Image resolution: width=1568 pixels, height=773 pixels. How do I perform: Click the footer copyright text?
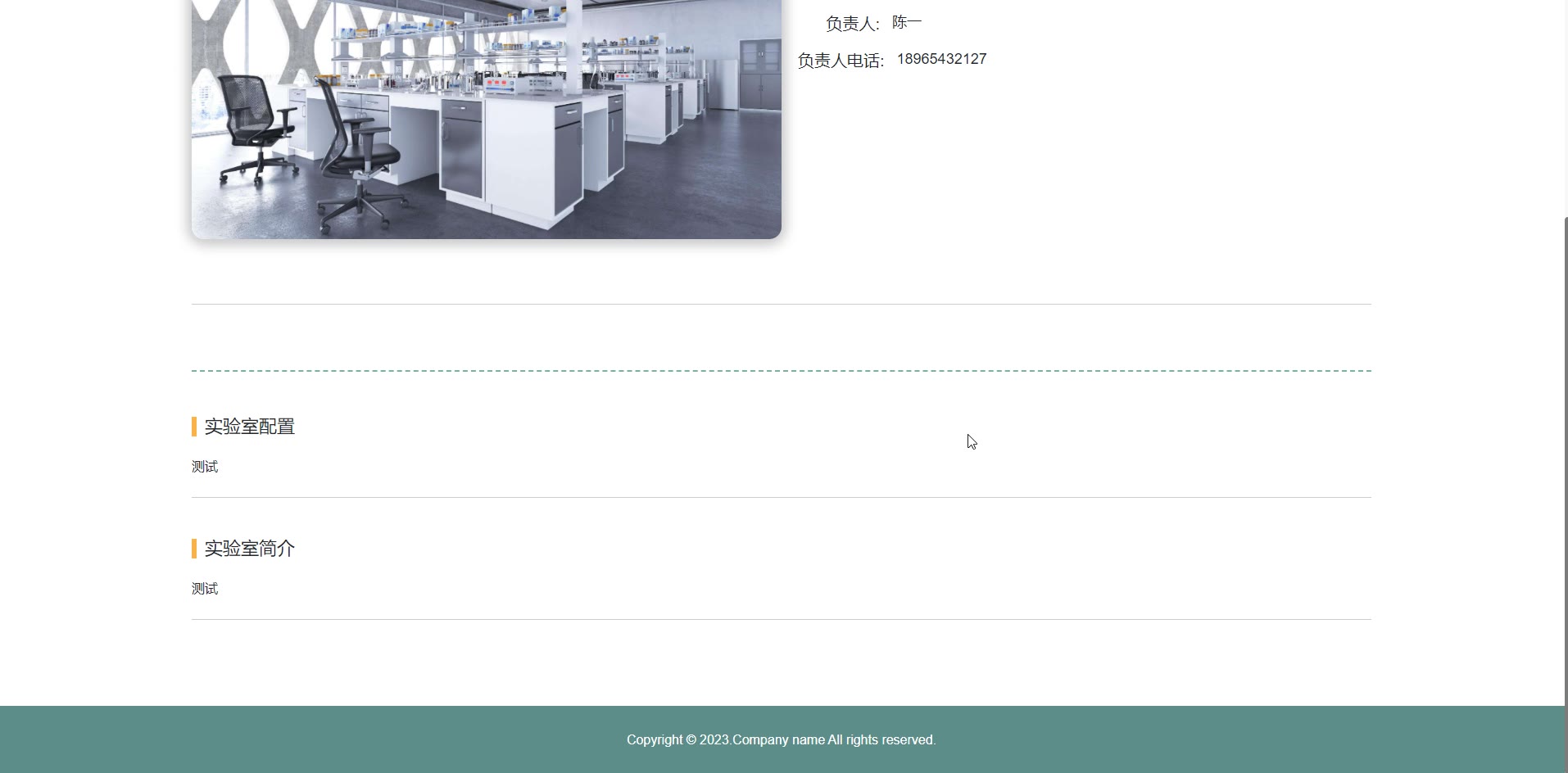tap(782, 739)
